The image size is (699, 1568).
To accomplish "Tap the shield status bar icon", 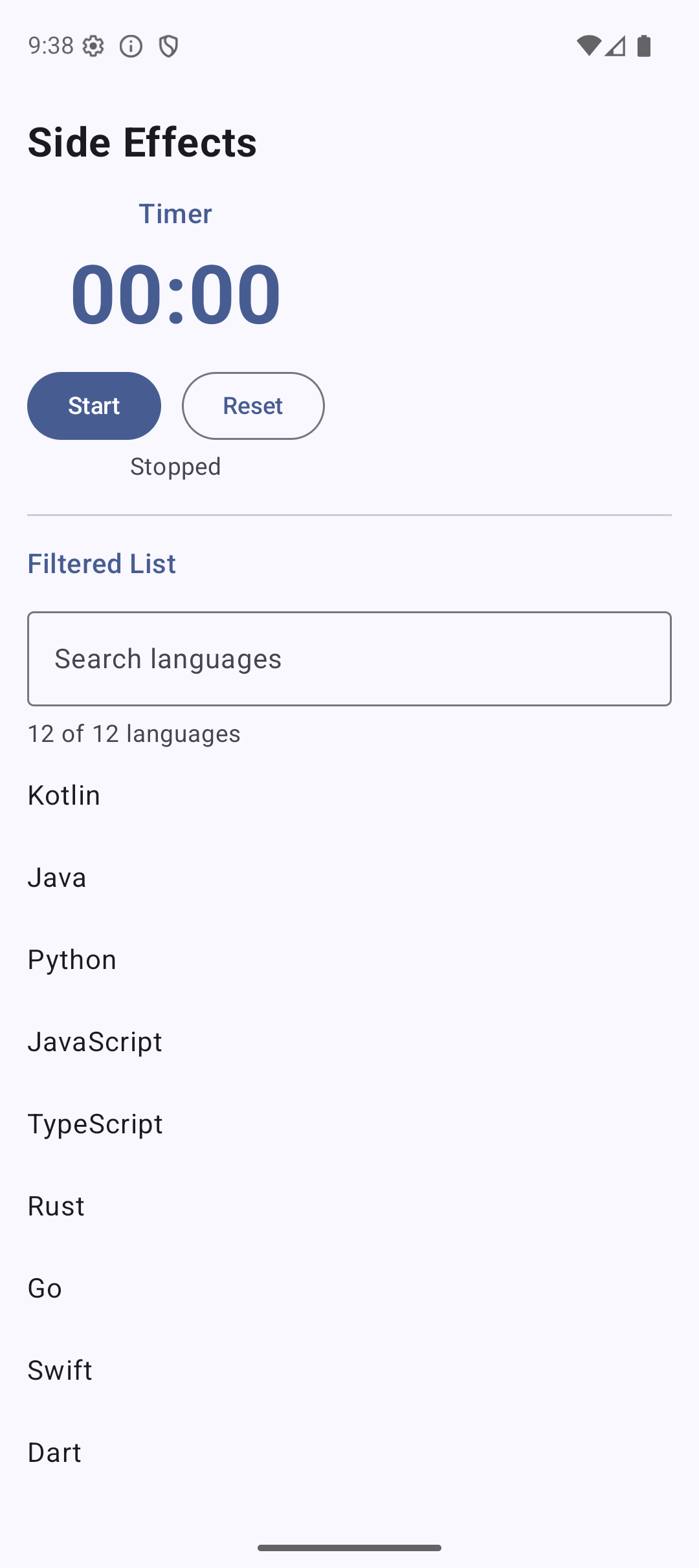I will click(168, 46).
